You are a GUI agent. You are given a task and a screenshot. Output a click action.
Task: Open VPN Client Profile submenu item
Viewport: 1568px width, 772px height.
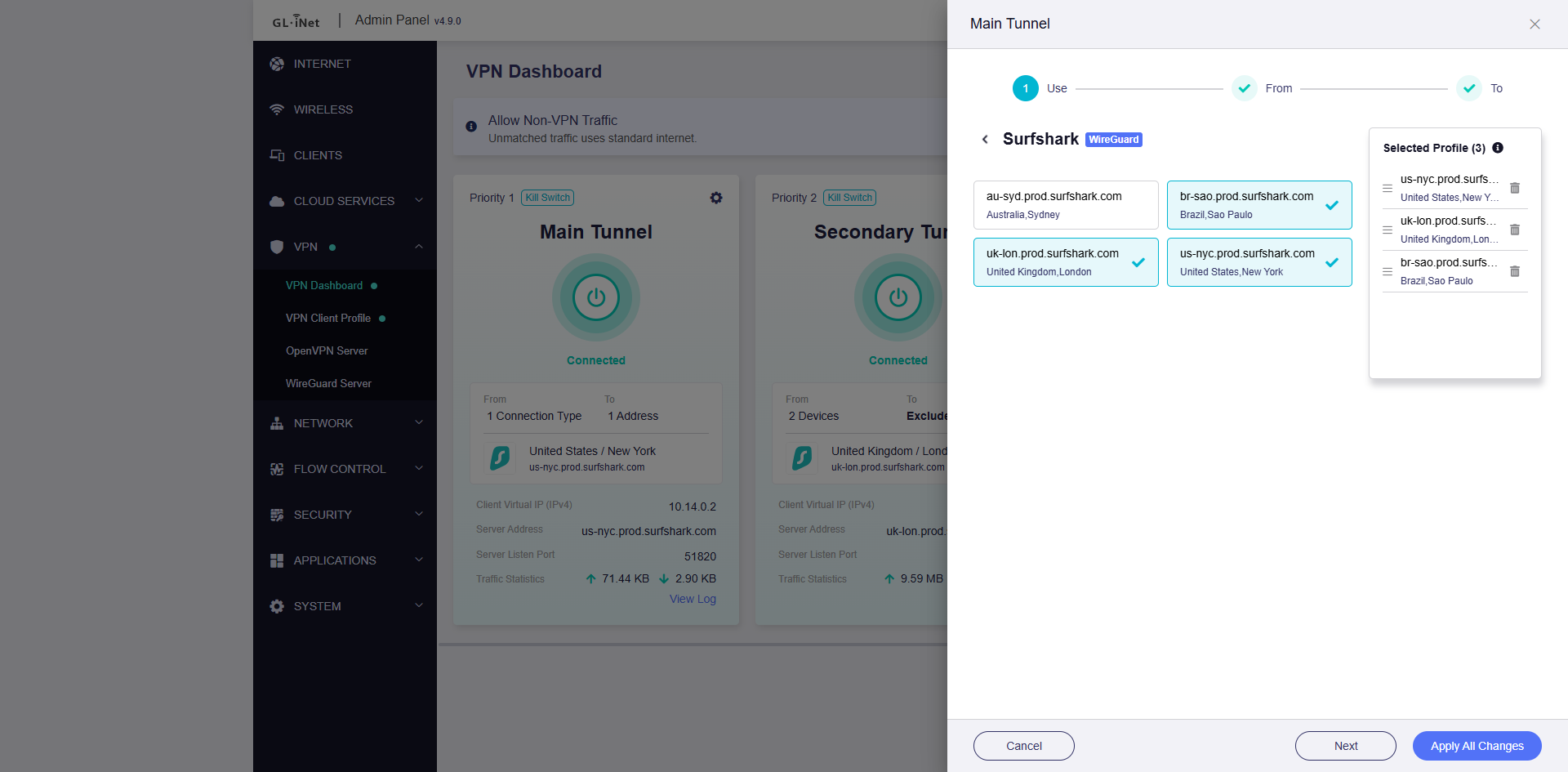click(x=345, y=318)
